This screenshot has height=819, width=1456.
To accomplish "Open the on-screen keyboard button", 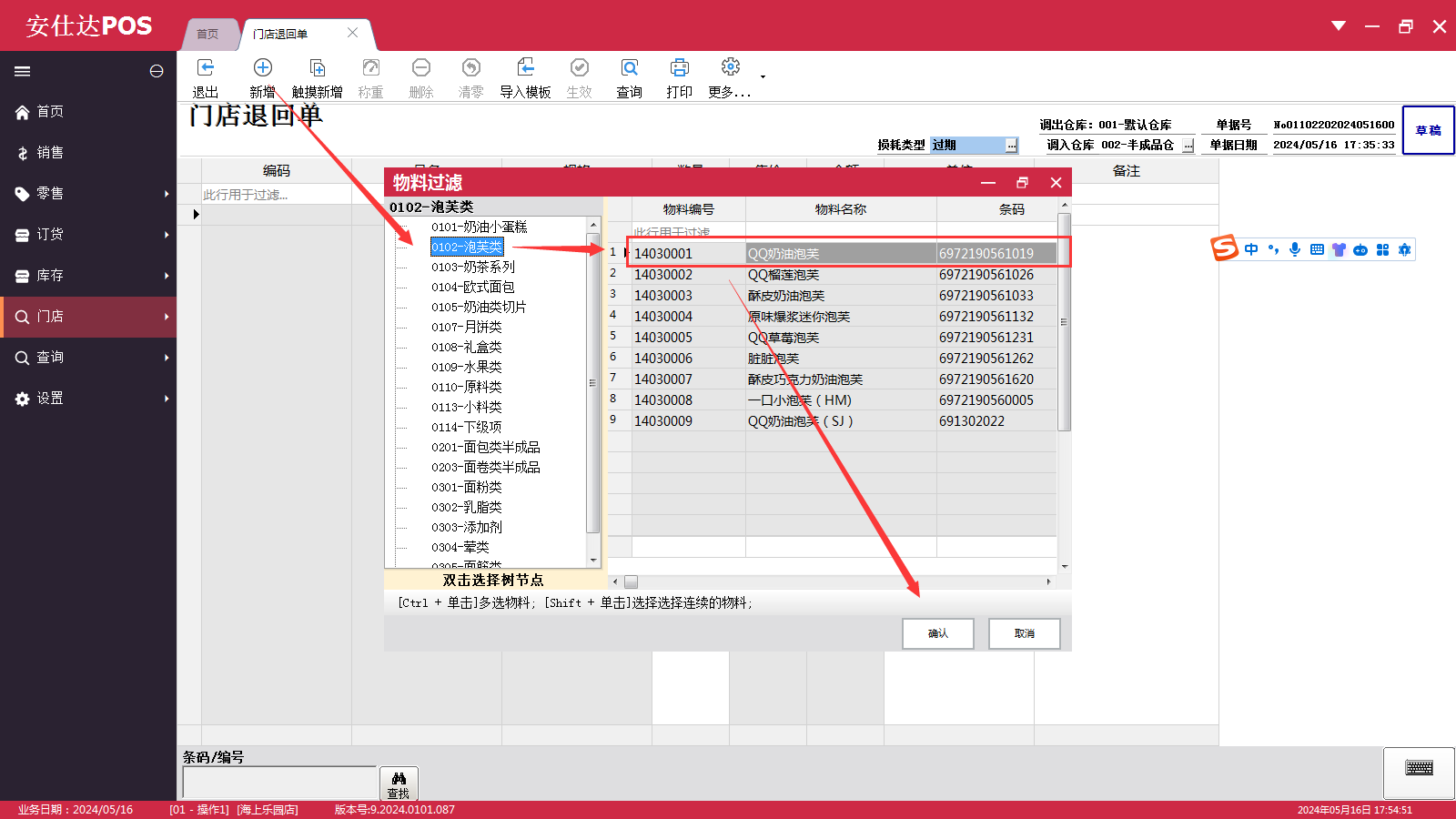I will point(1419,773).
